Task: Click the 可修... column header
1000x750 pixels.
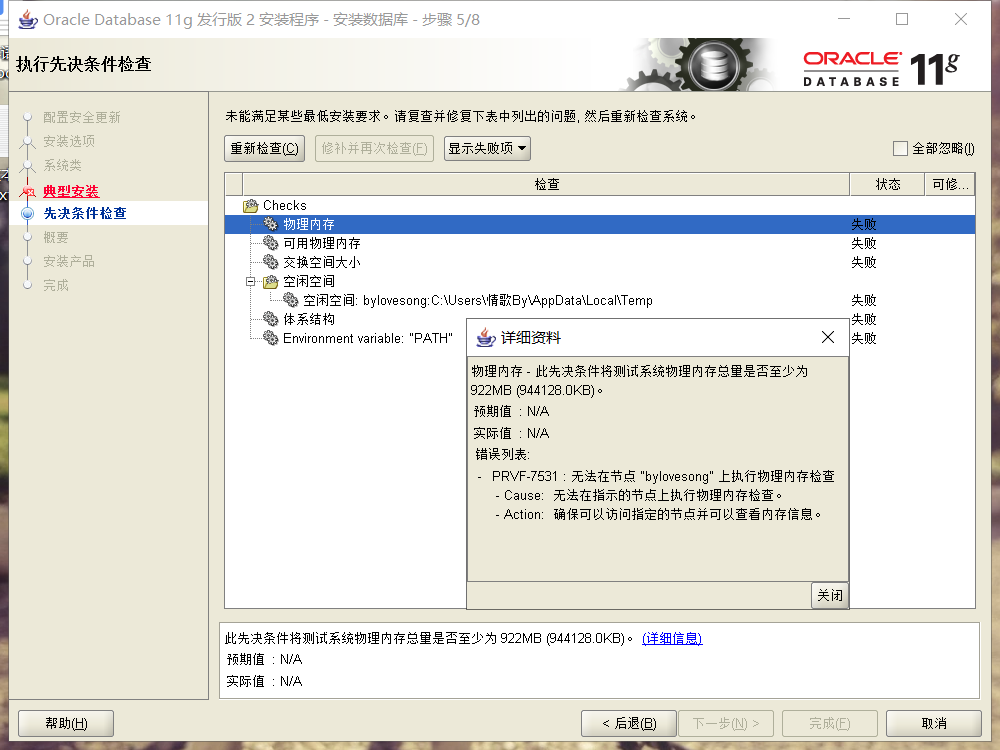Action: click(x=950, y=184)
